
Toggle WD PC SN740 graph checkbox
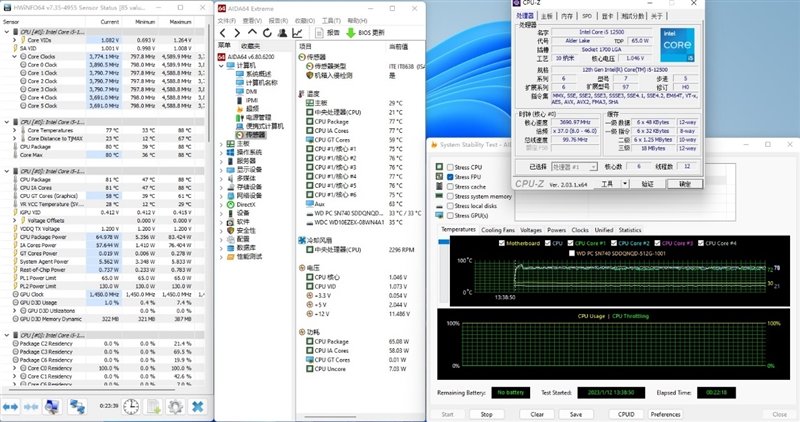tap(571, 253)
